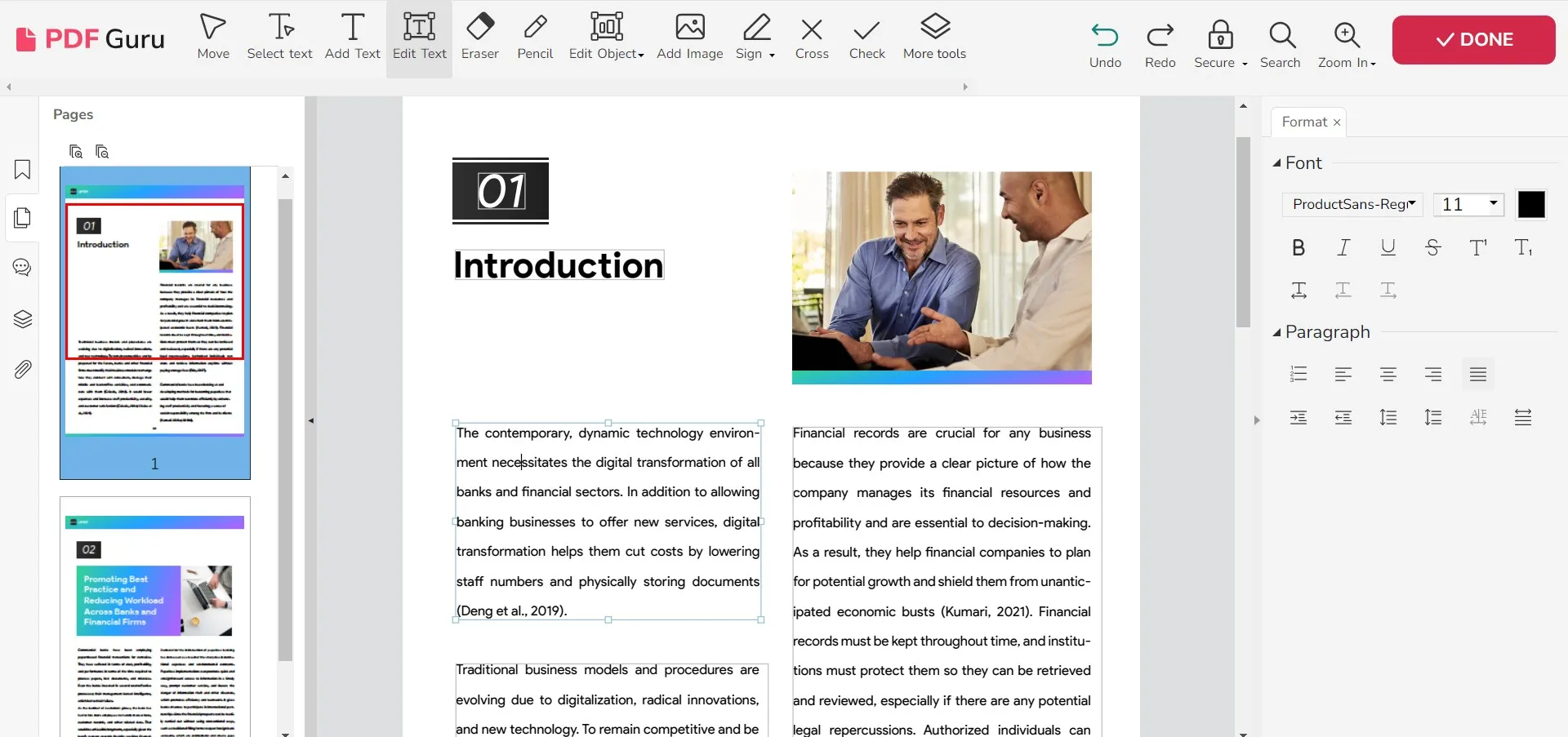Viewport: 1568px width, 737px height.
Task: Click the DONE button
Action: pyautogui.click(x=1473, y=39)
